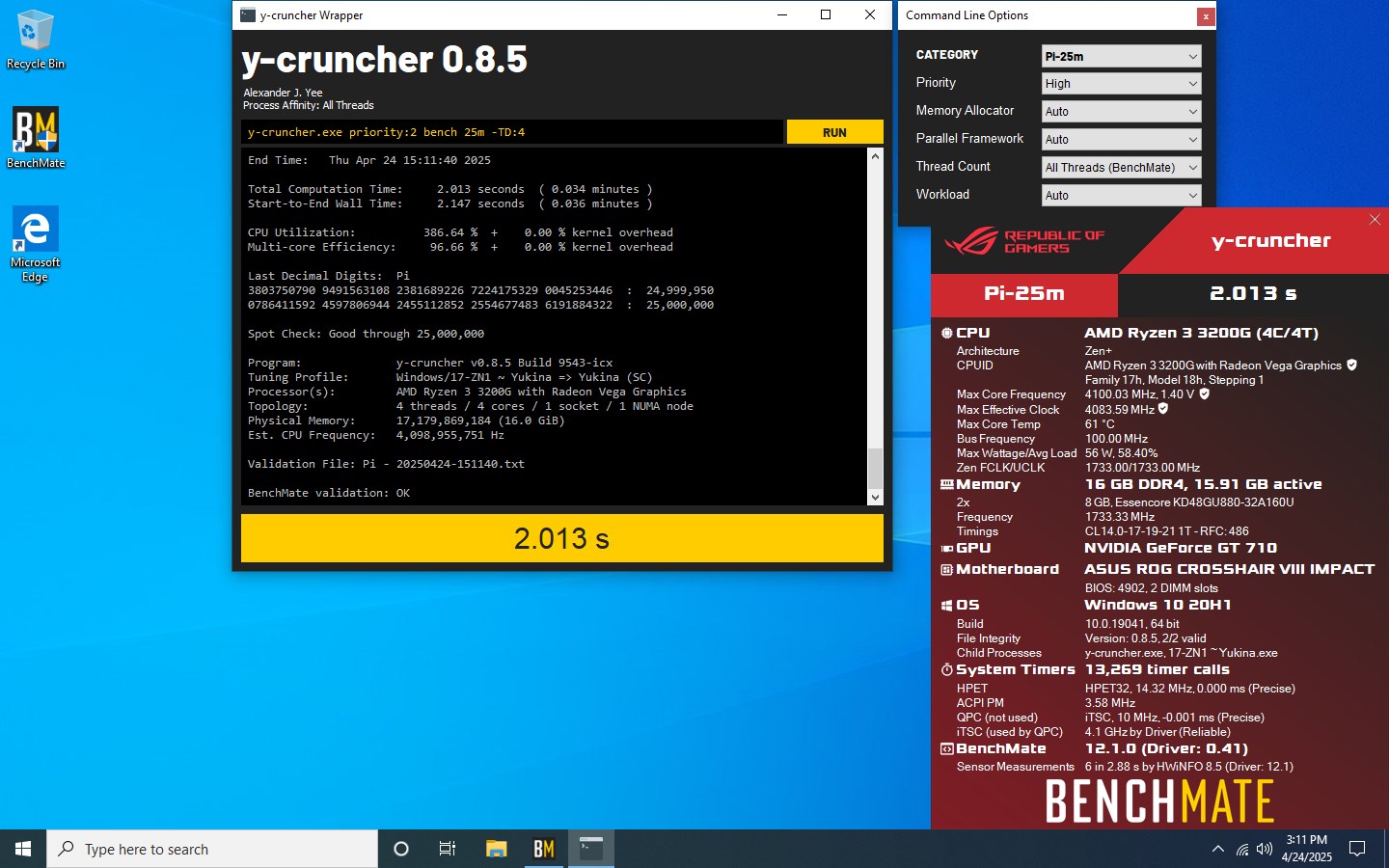Image resolution: width=1389 pixels, height=868 pixels.
Task: Click the y-cruncher Wrapper title bar icon
Action: 248,14
